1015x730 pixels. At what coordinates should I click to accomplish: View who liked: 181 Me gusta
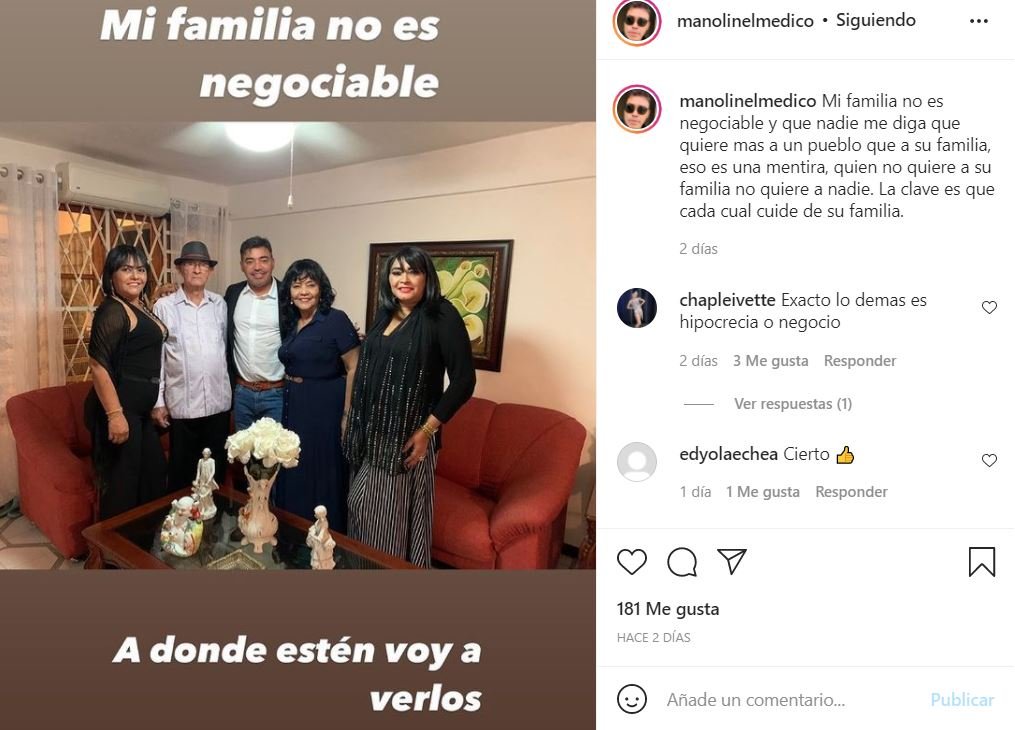(668, 609)
